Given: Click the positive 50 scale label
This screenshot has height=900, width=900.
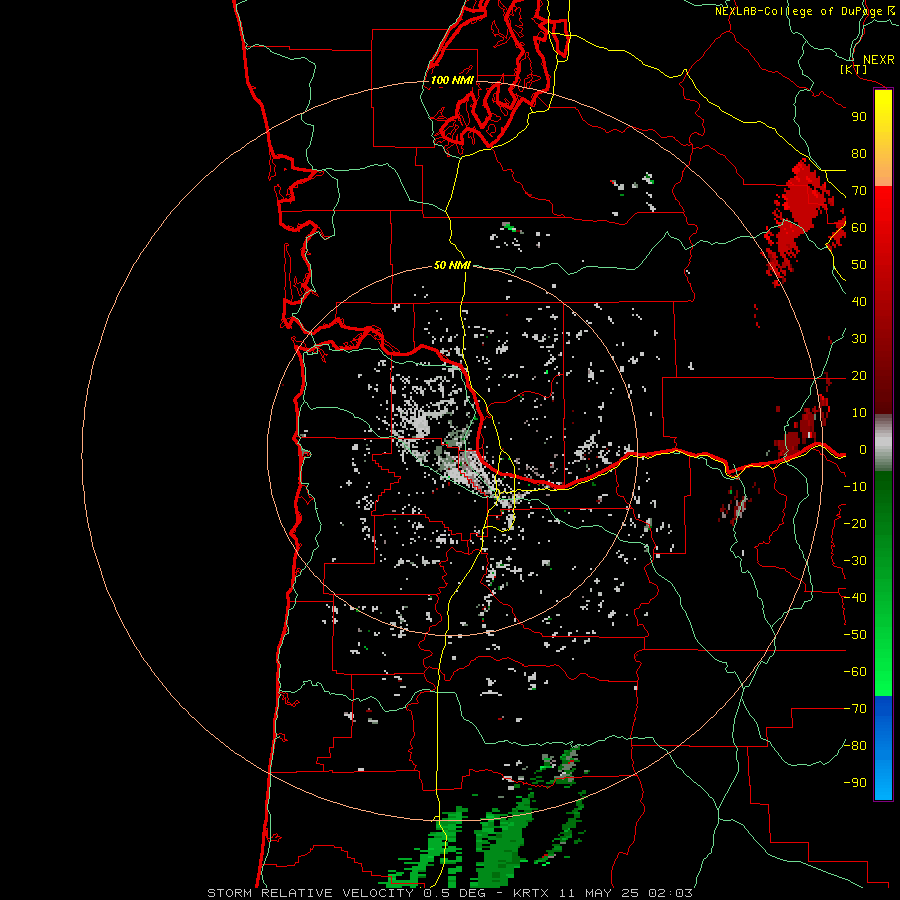Looking at the screenshot, I should [859, 265].
